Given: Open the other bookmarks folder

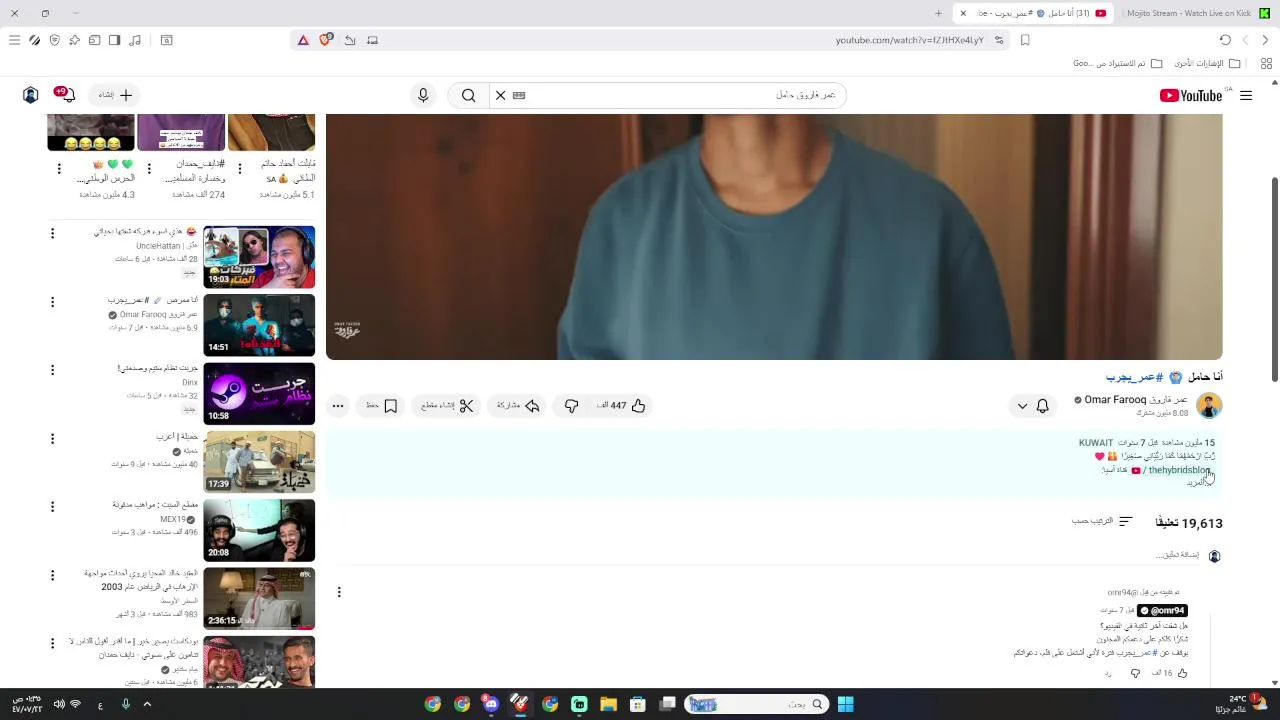Looking at the screenshot, I should pyautogui.click(x=1208, y=63).
